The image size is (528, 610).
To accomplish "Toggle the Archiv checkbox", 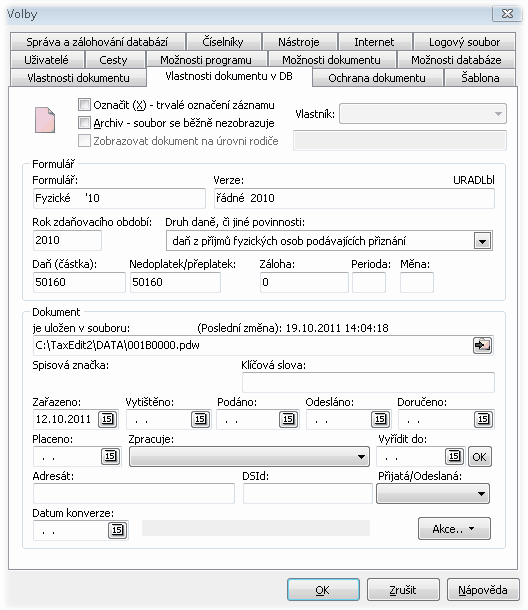I will [84, 123].
